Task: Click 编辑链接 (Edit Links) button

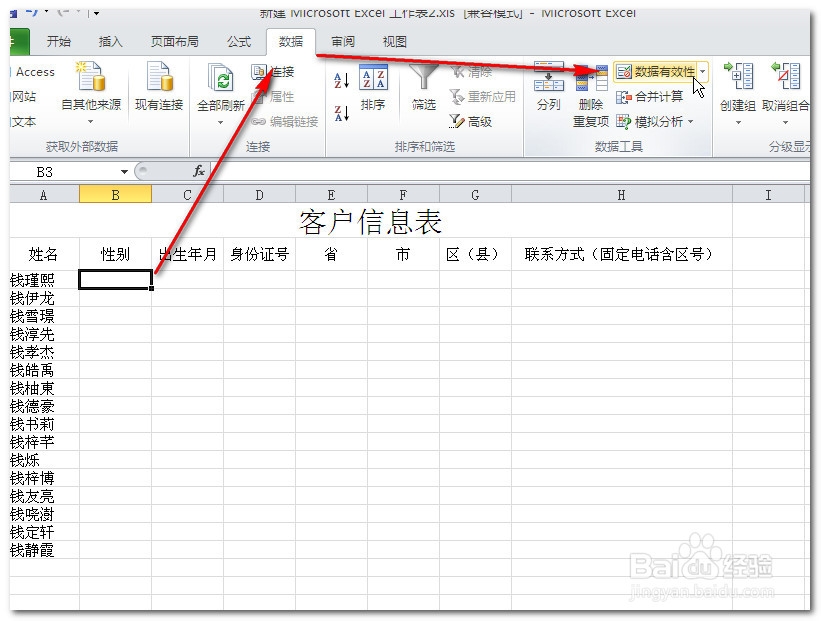Action: [x=285, y=121]
